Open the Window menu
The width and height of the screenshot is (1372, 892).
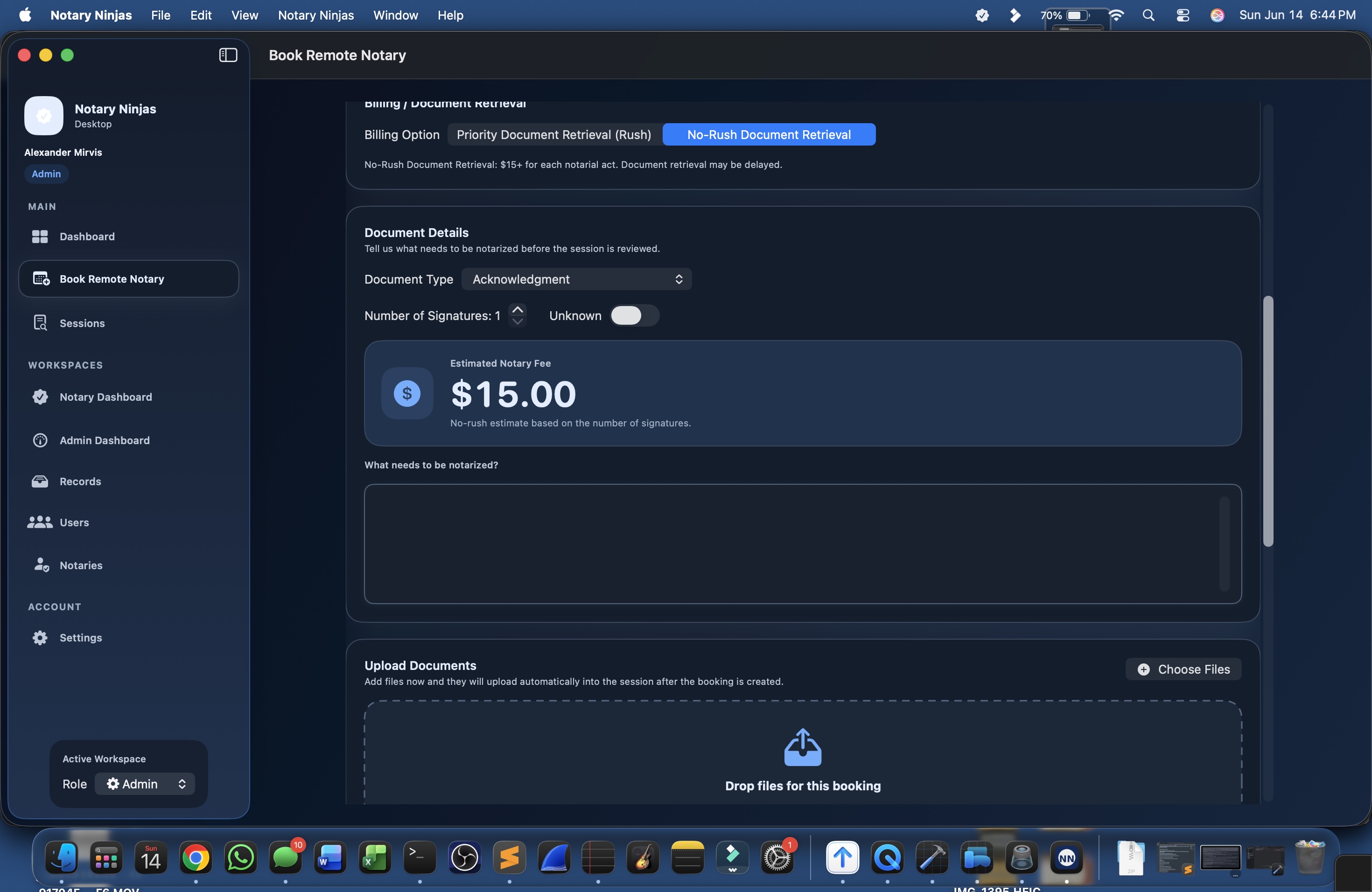click(x=395, y=15)
